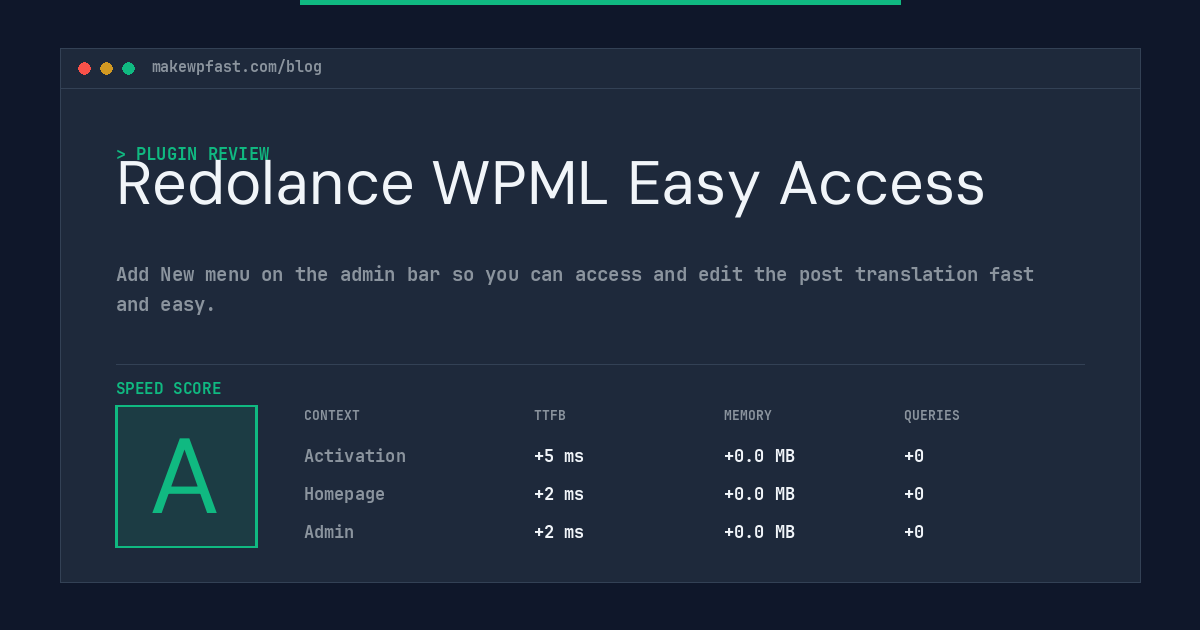Click the yellow window dot
1200x630 pixels.
pos(106,68)
